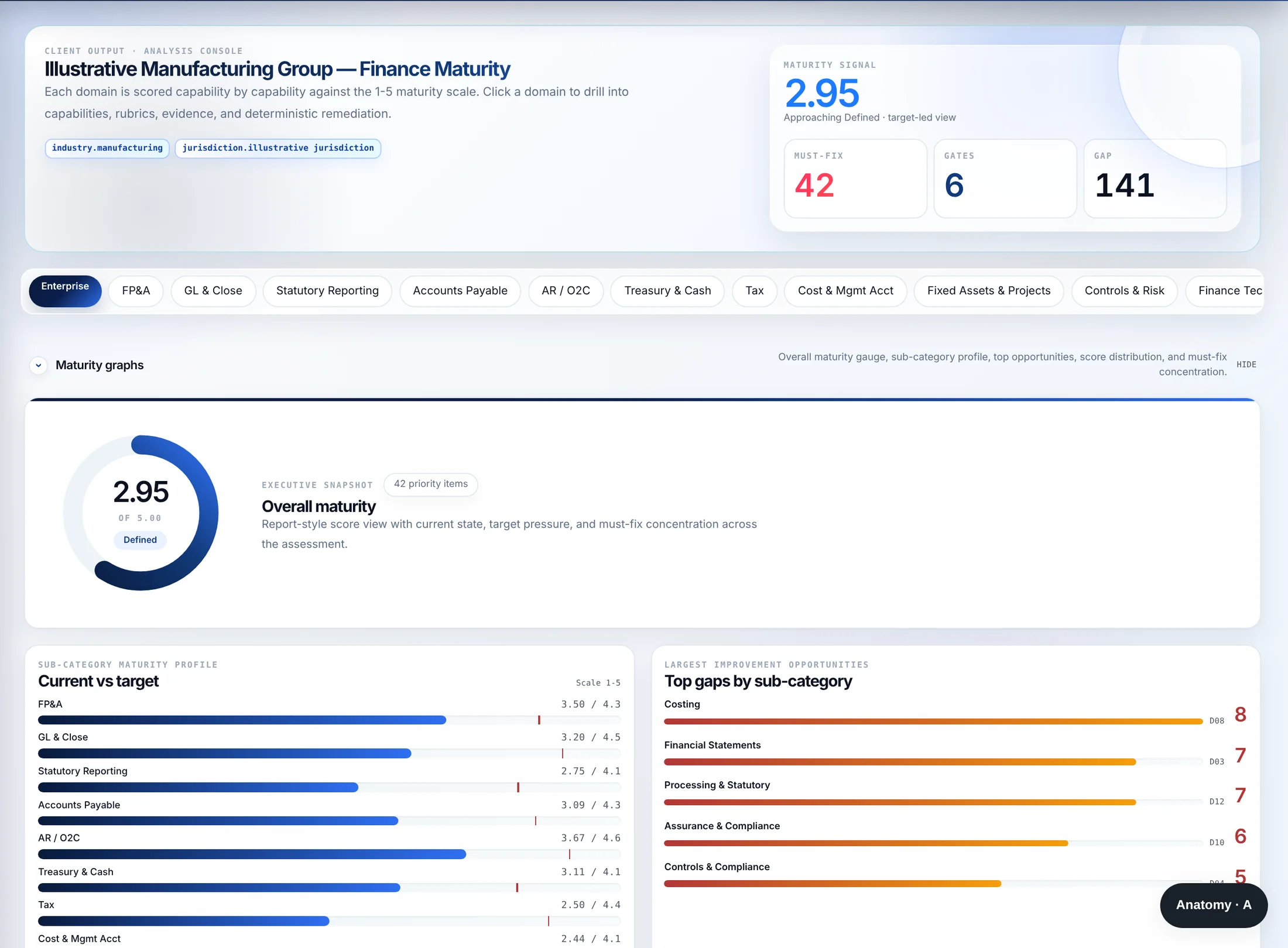
Task: Open the Cost & Mgmt Acct tab
Action: [x=845, y=291]
